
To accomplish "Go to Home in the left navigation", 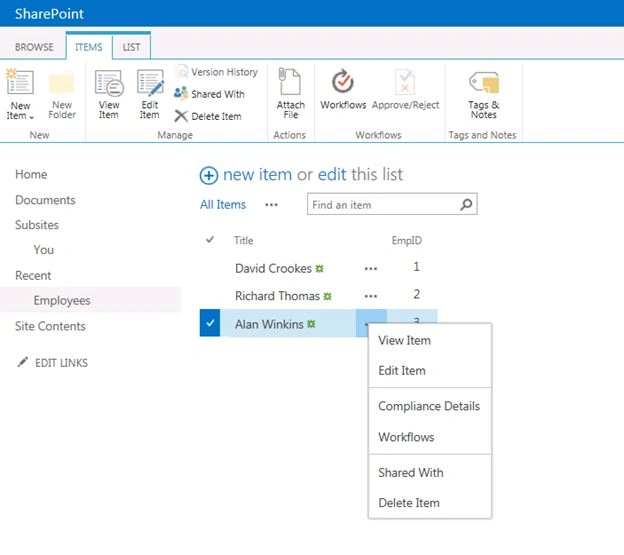I will 31,174.
